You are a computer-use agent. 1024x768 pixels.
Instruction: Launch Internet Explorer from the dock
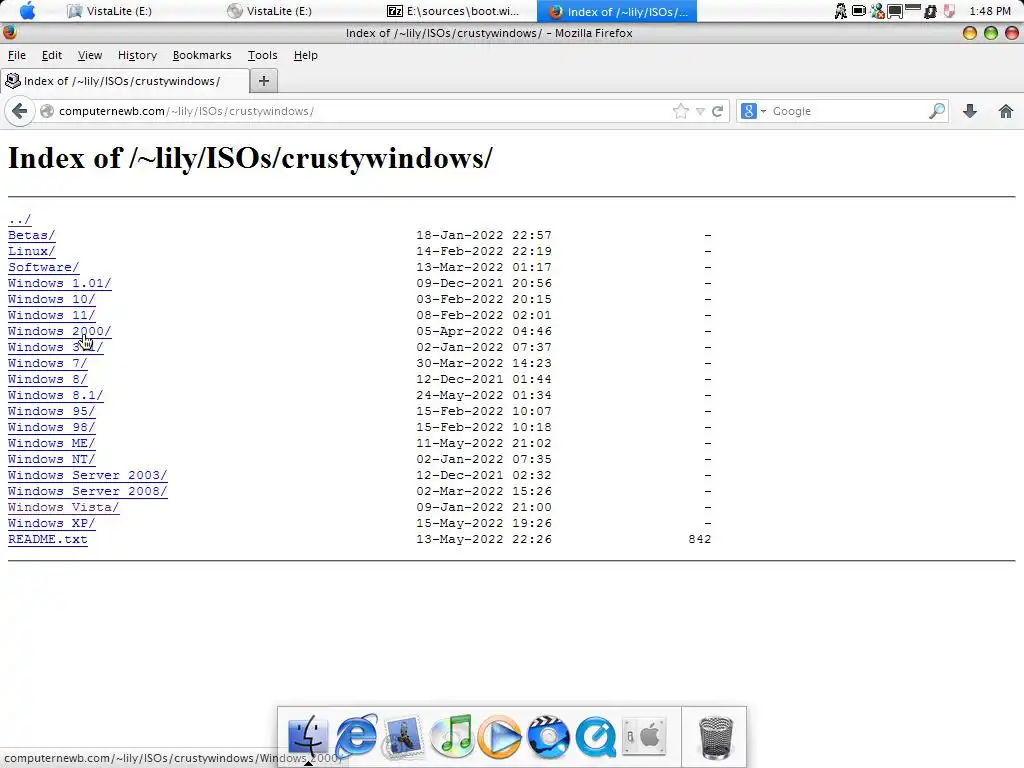[356, 737]
